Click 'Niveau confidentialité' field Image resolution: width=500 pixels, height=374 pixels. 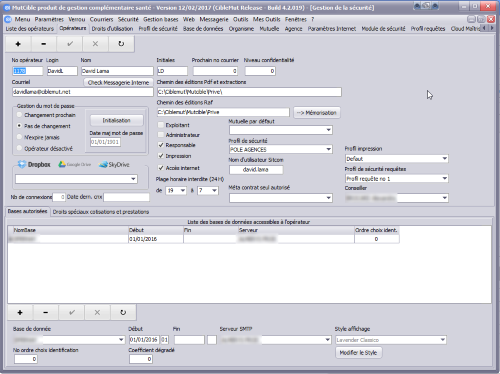[260, 71]
